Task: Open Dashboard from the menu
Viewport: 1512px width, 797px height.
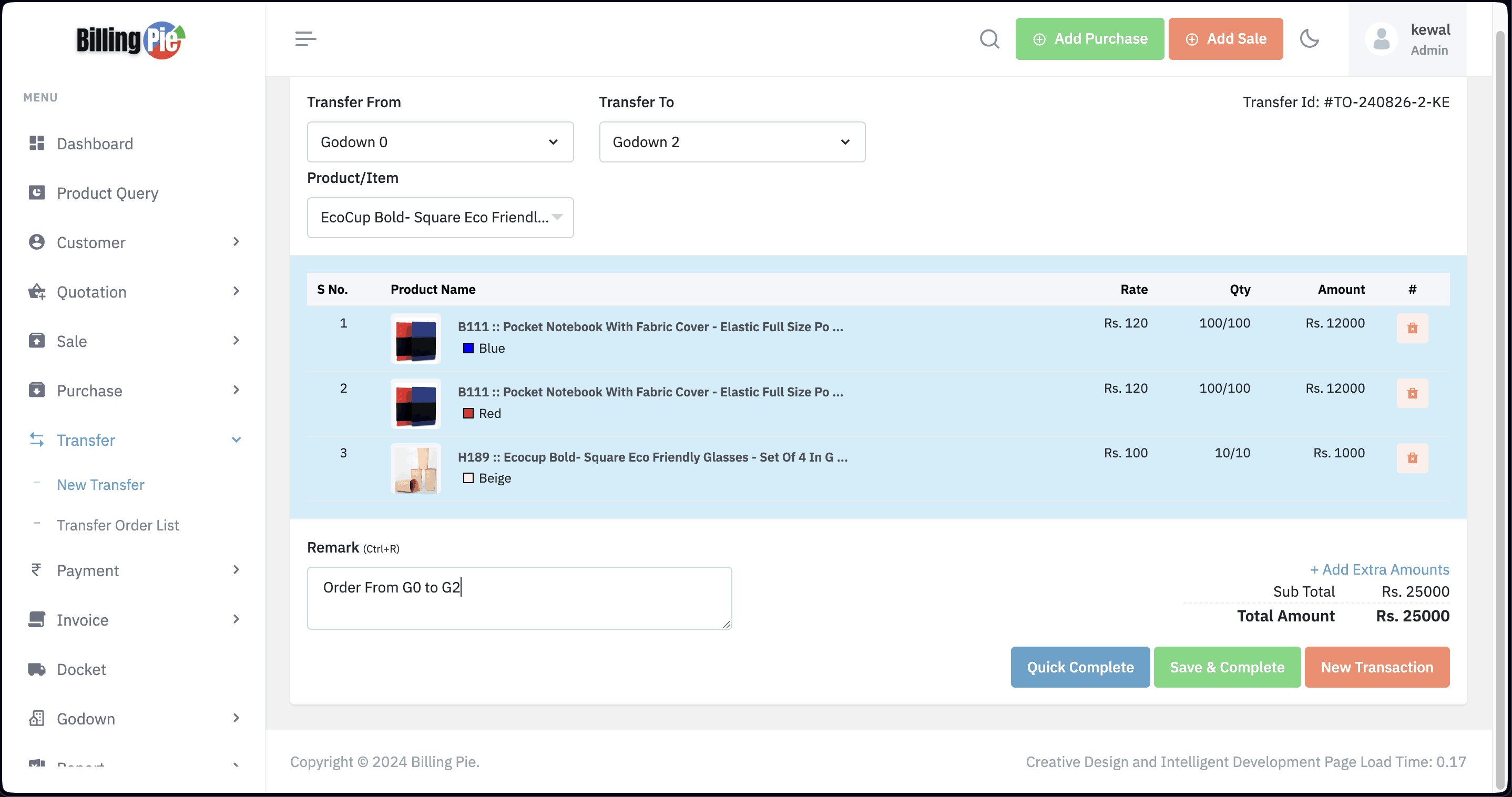Action: click(x=95, y=144)
